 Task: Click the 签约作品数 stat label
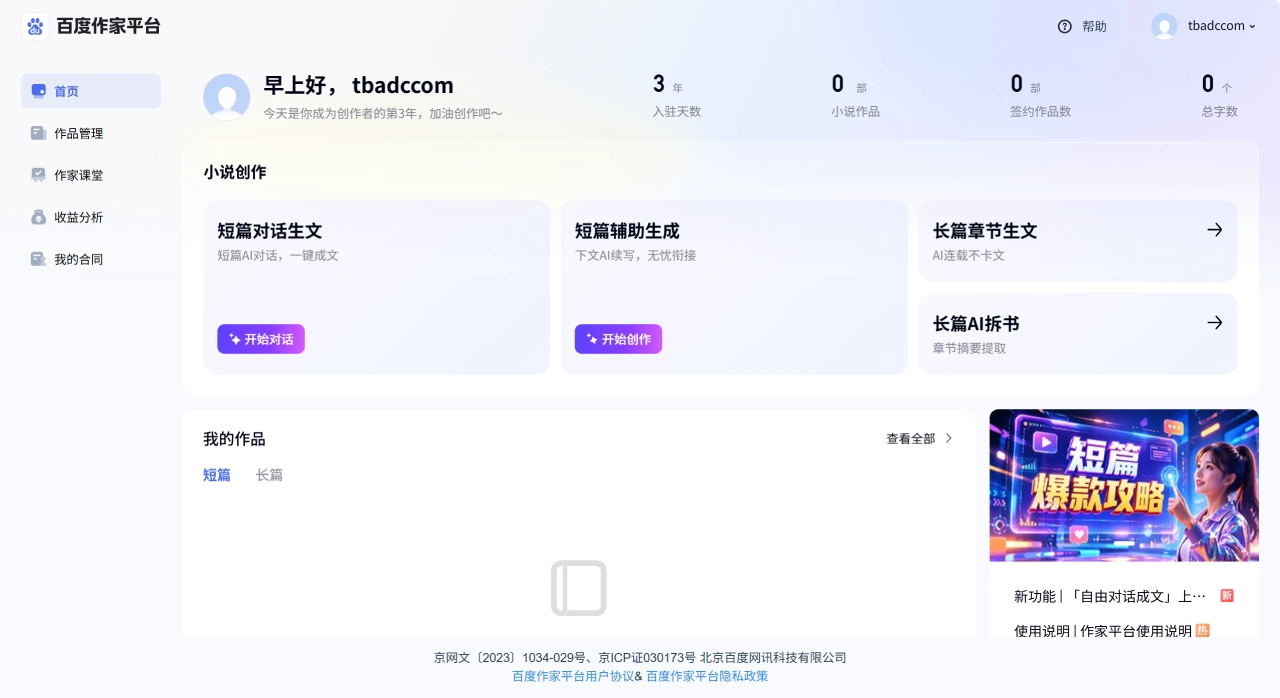click(1040, 111)
